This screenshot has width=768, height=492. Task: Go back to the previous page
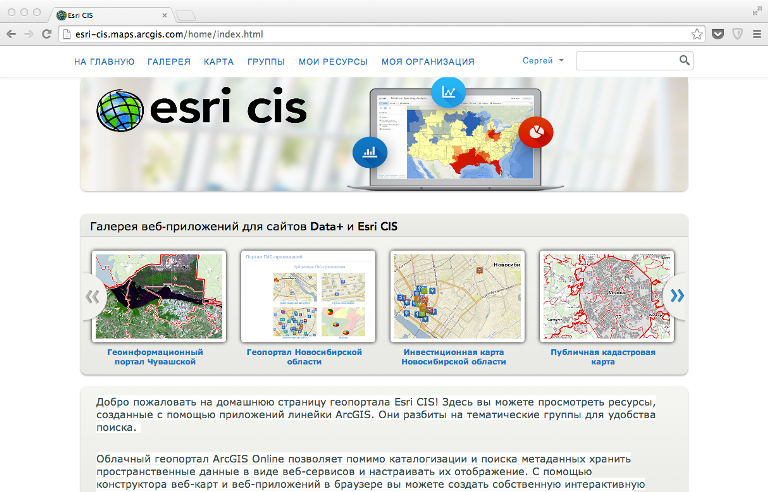[x=11, y=34]
